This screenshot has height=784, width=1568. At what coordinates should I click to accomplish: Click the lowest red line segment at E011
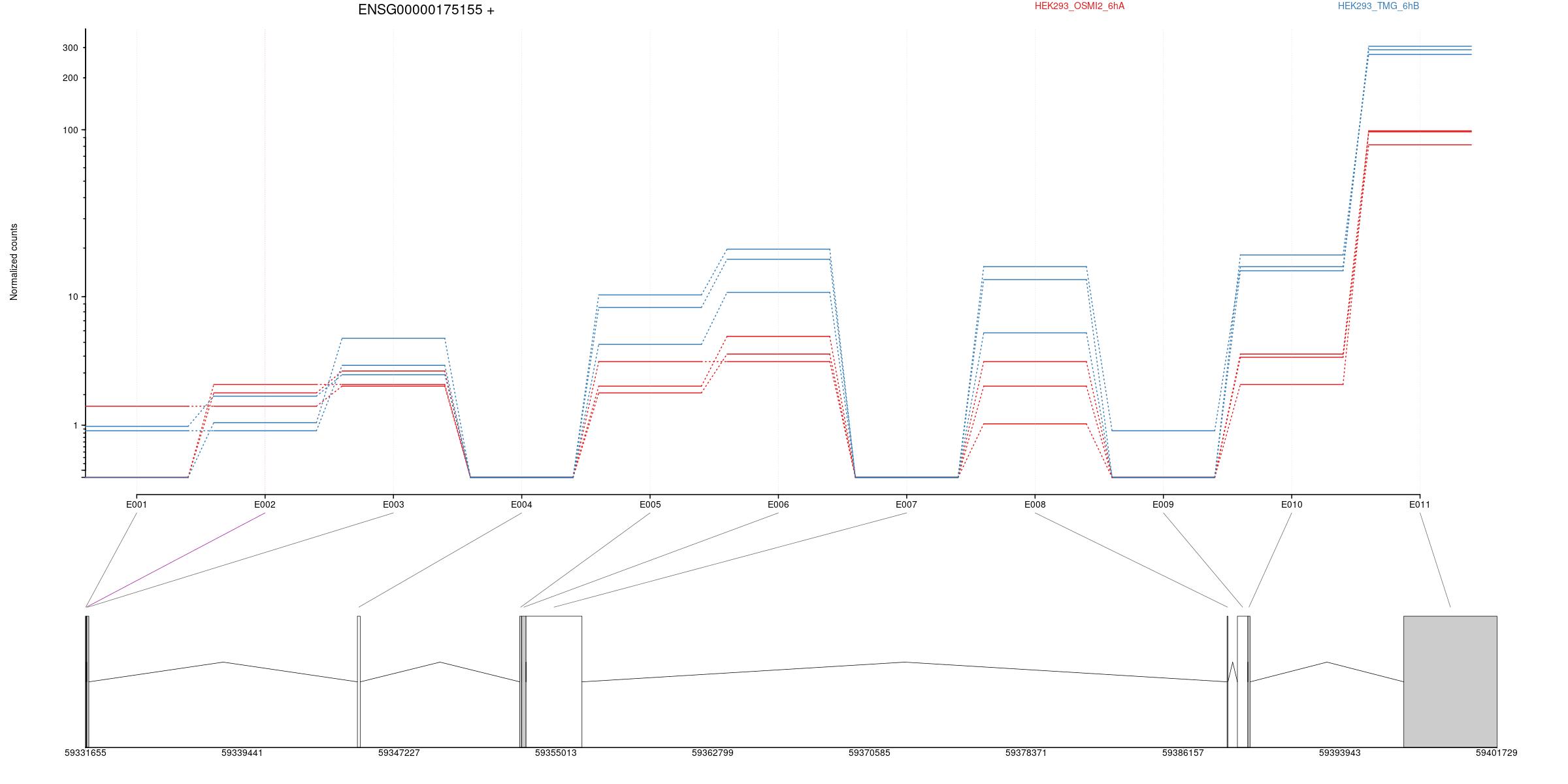pyautogui.click(x=1420, y=144)
